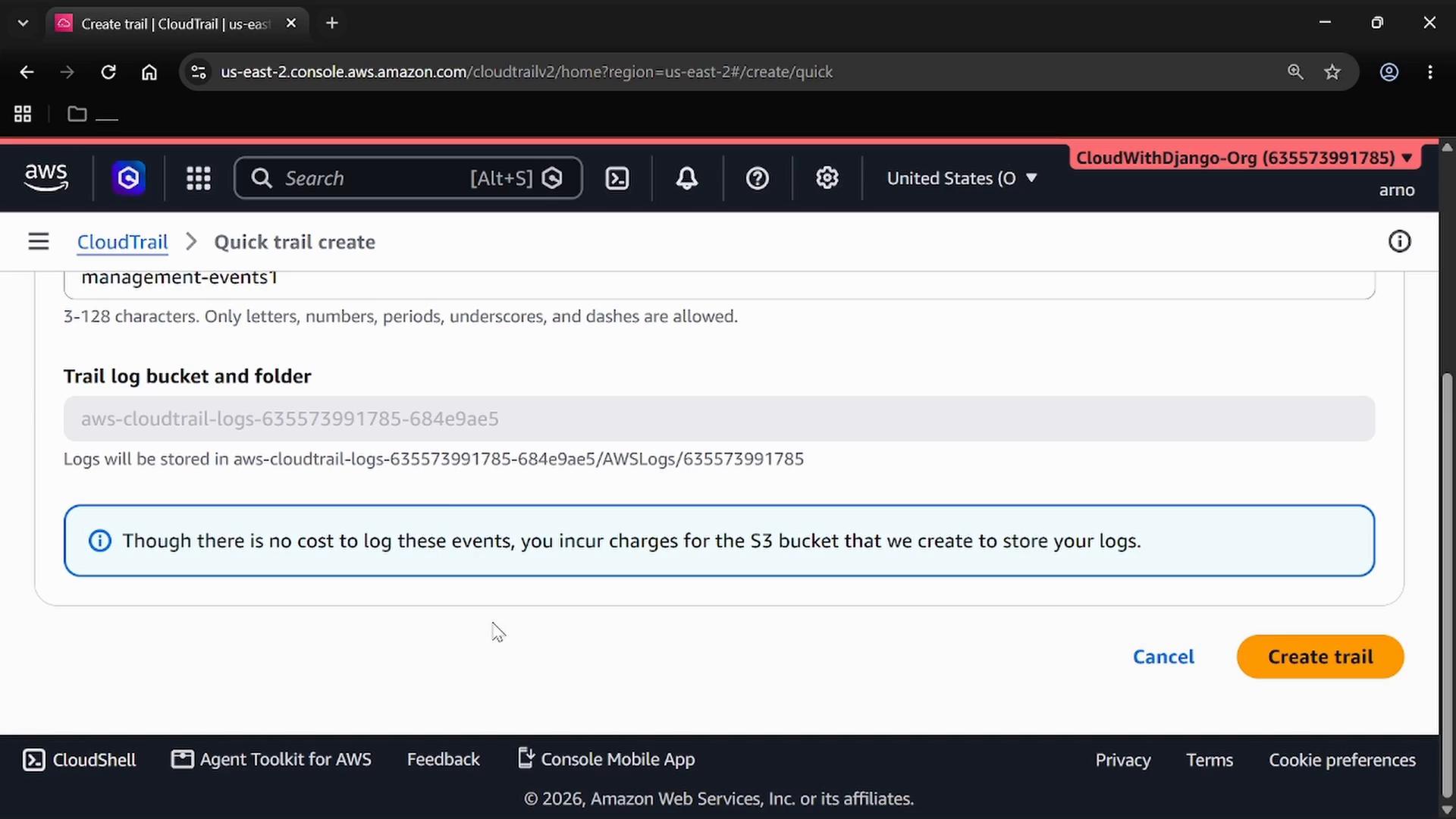The height and width of the screenshot is (819, 1456).
Task: Expand the CloudWithDjango-Org account menu
Action: pos(1244,158)
